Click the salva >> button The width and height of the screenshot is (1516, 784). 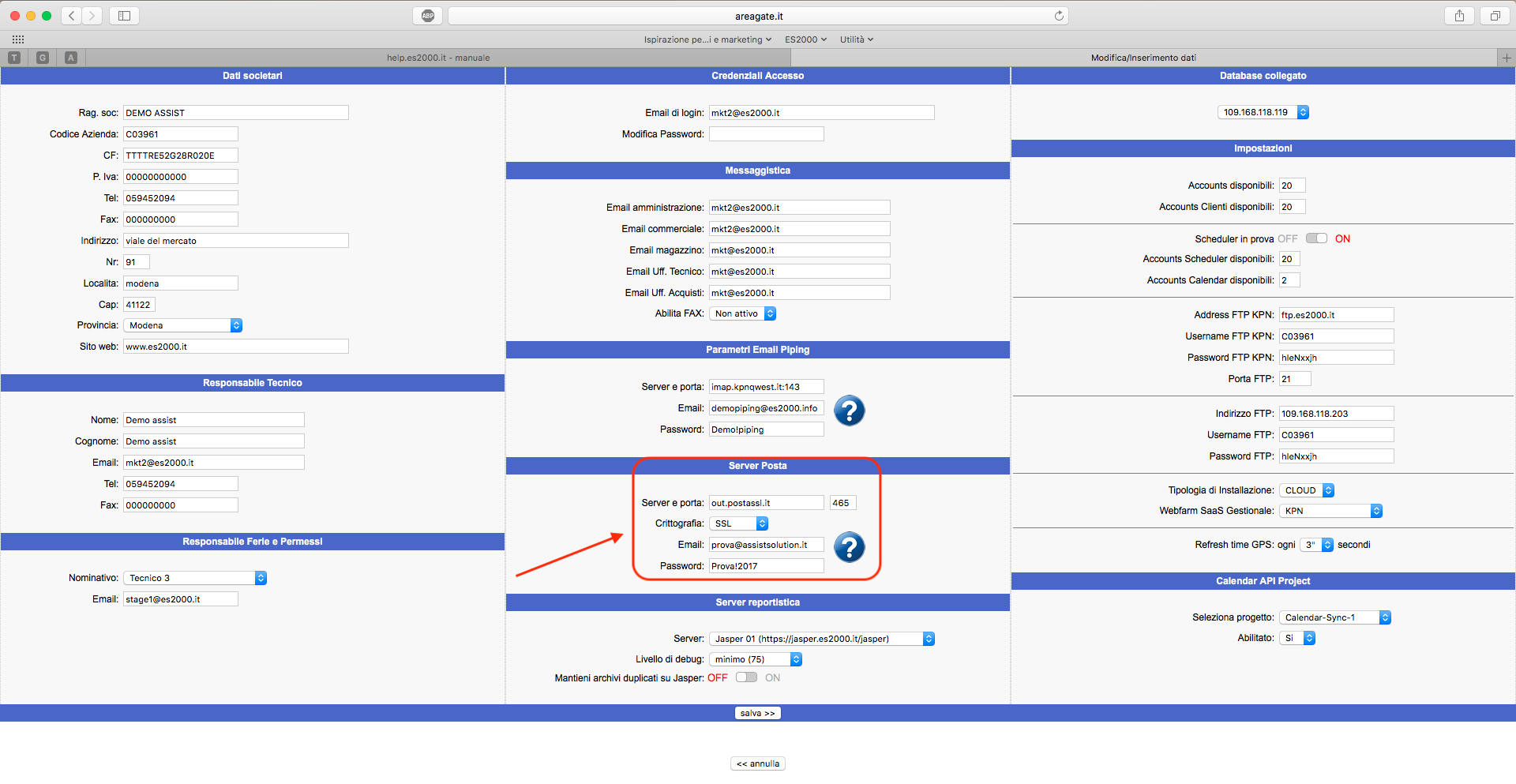(758, 713)
